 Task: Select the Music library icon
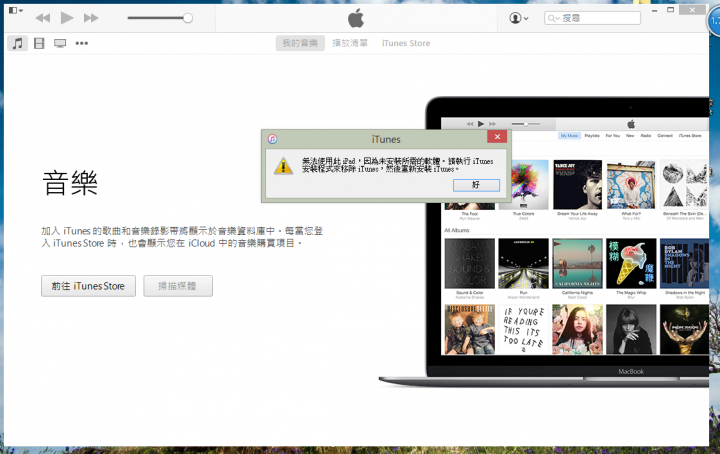pyautogui.click(x=17, y=43)
